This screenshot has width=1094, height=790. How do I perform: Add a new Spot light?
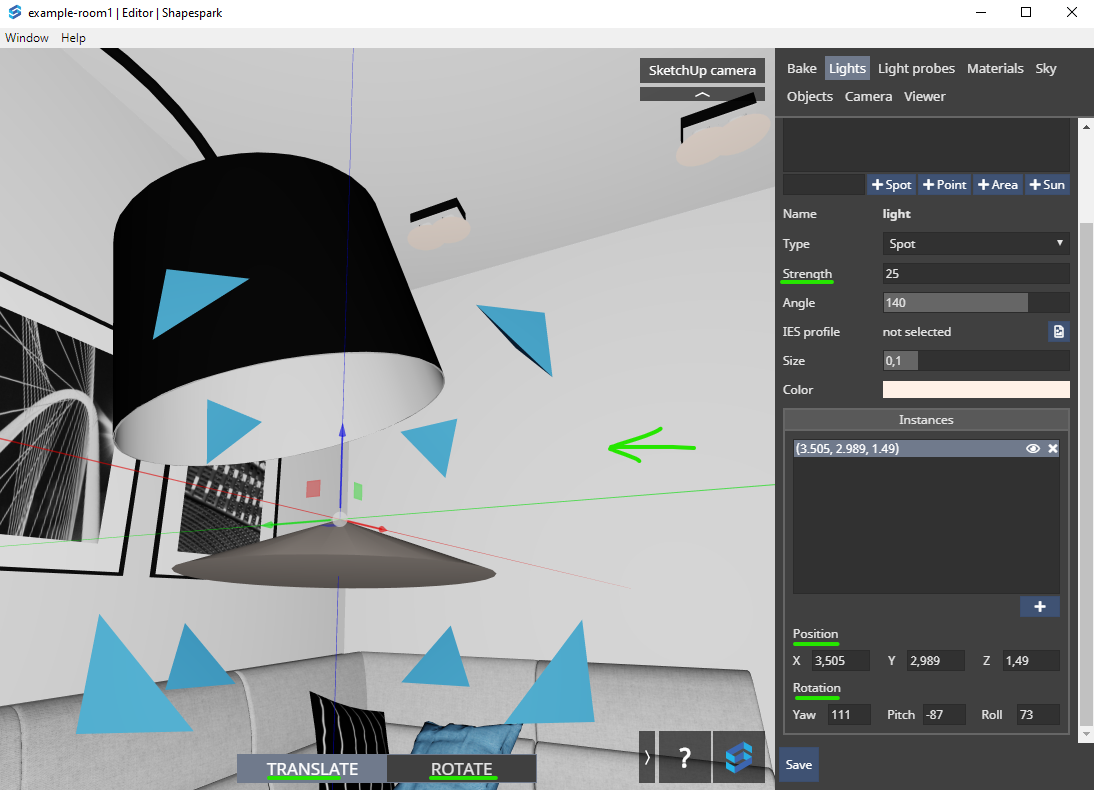click(891, 184)
